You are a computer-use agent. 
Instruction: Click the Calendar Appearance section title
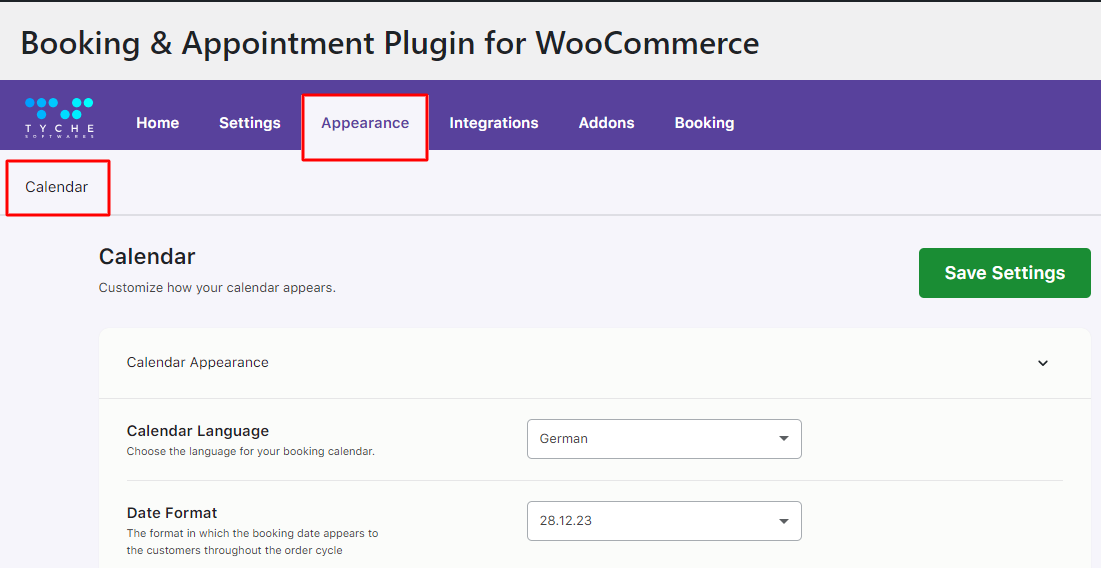tap(197, 362)
